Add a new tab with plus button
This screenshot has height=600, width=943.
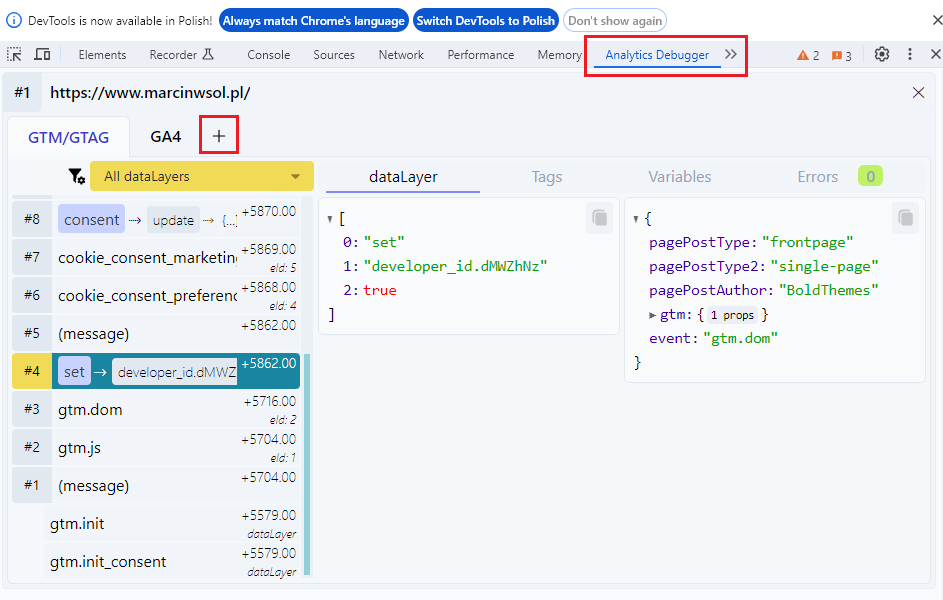(x=219, y=136)
